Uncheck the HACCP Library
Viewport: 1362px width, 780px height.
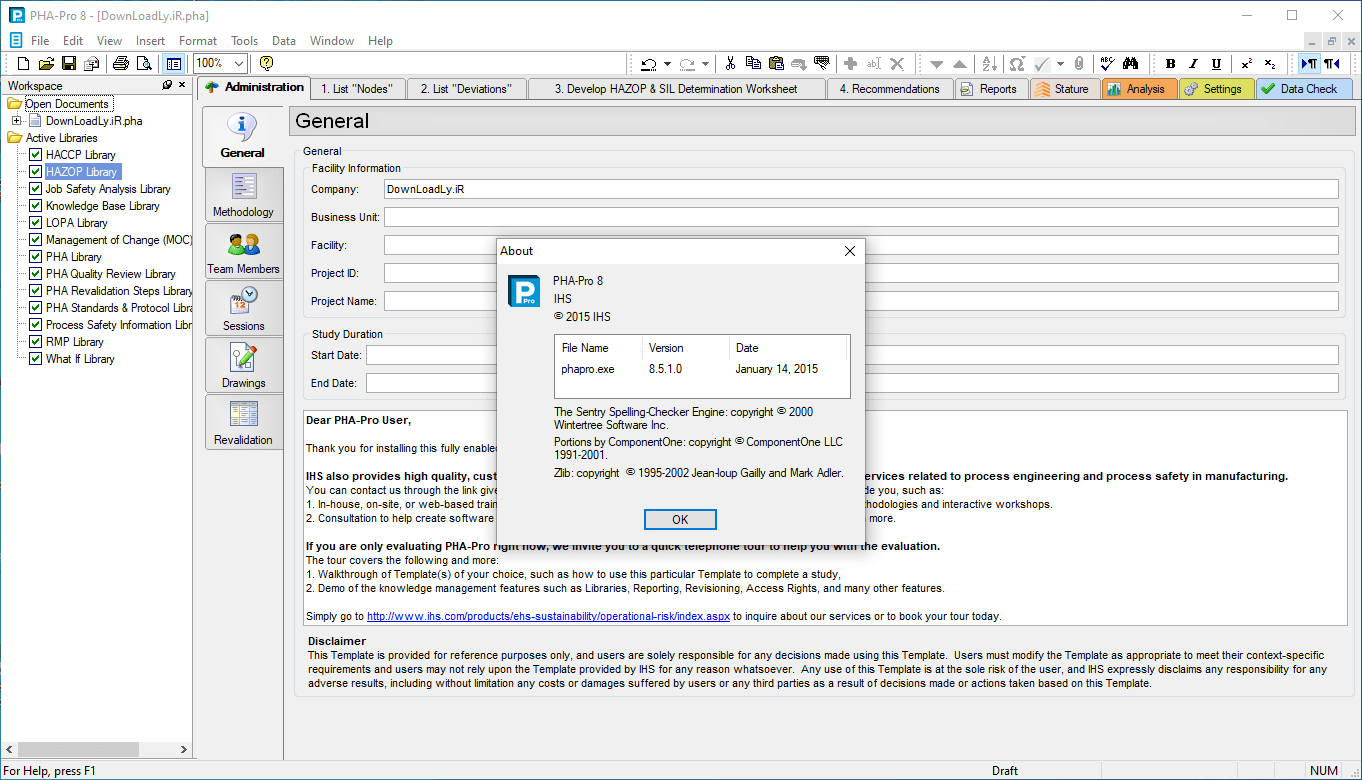pos(35,154)
